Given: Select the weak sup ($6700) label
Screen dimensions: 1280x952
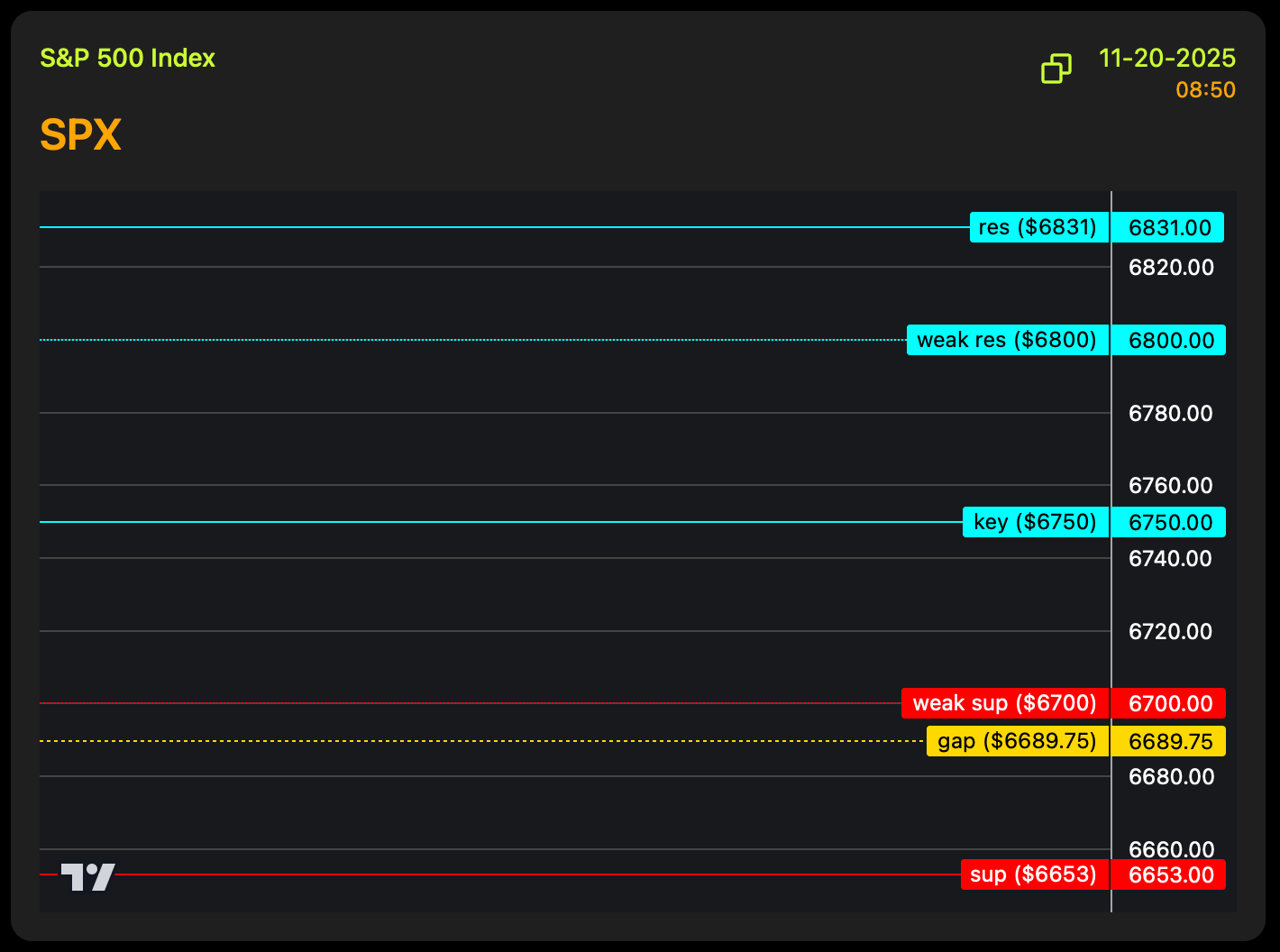Looking at the screenshot, I should pos(1004,703).
